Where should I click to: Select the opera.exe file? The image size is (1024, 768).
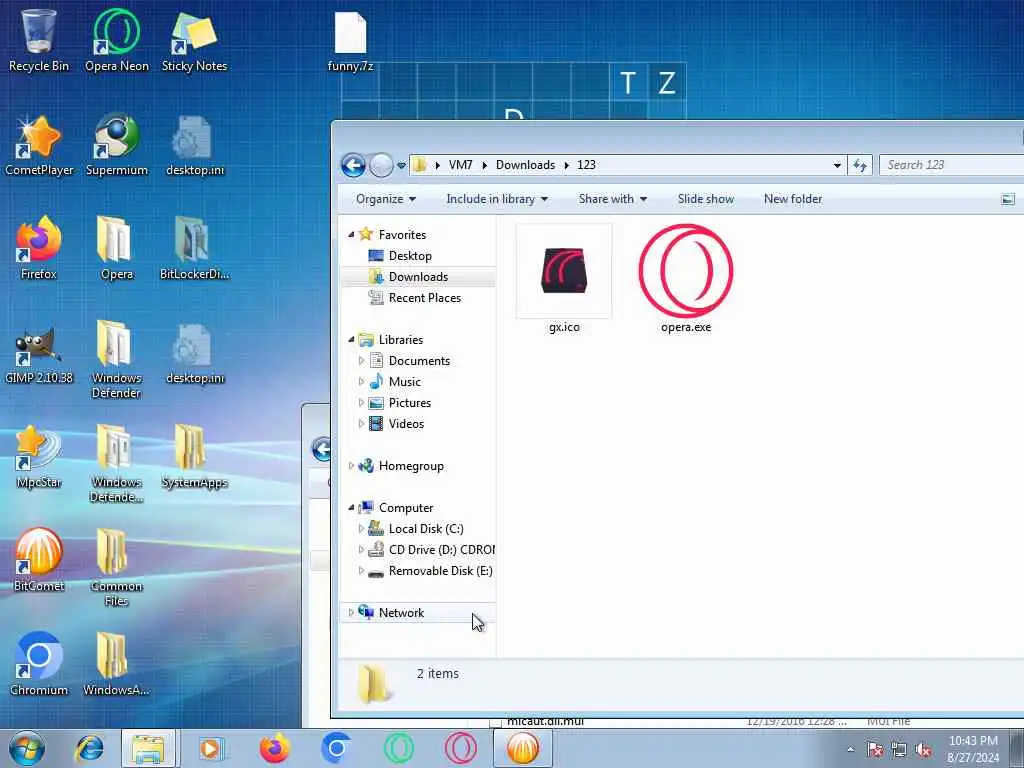[686, 279]
